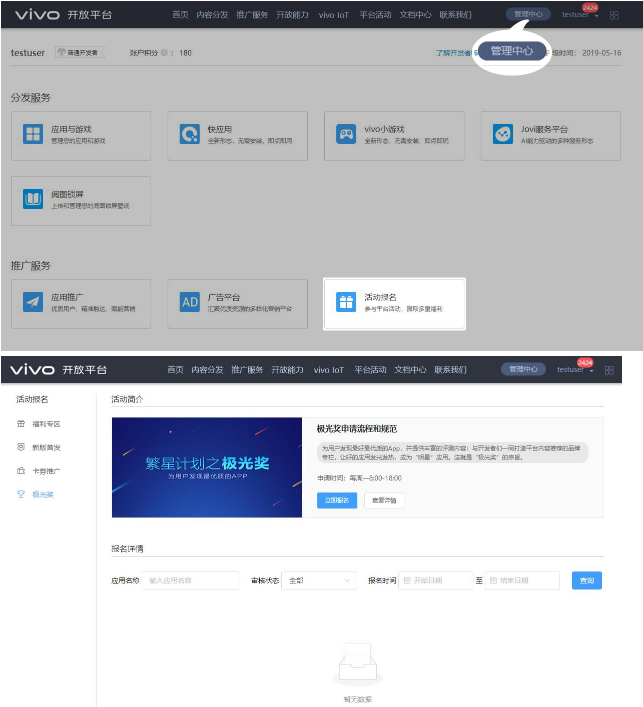The width and height of the screenshot is (643, 707).
Task: Expand the testuser dropdown in the 活动报名 page header
Action: tap(575, 370)
